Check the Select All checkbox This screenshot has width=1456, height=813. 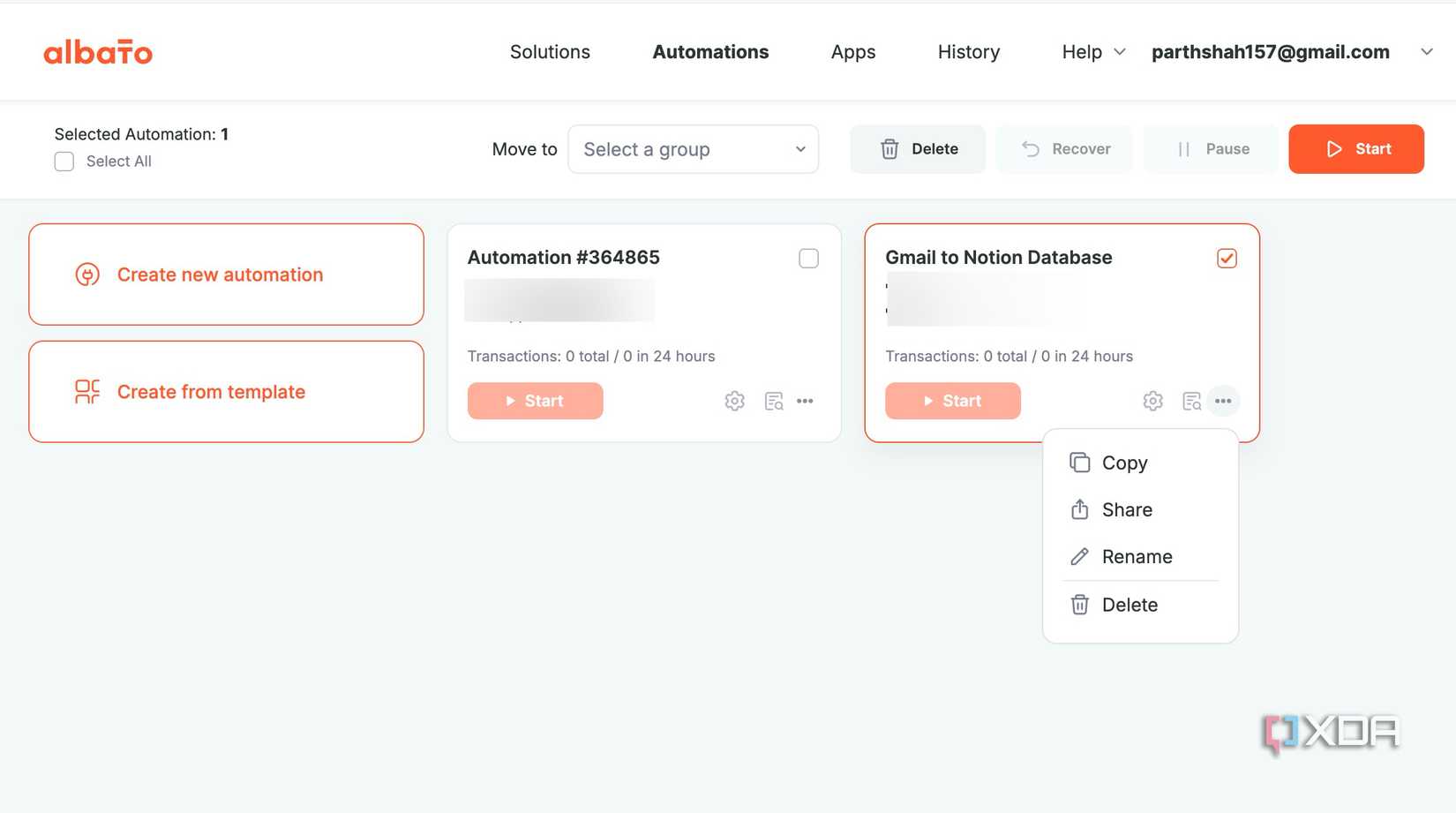coord(64,162)
